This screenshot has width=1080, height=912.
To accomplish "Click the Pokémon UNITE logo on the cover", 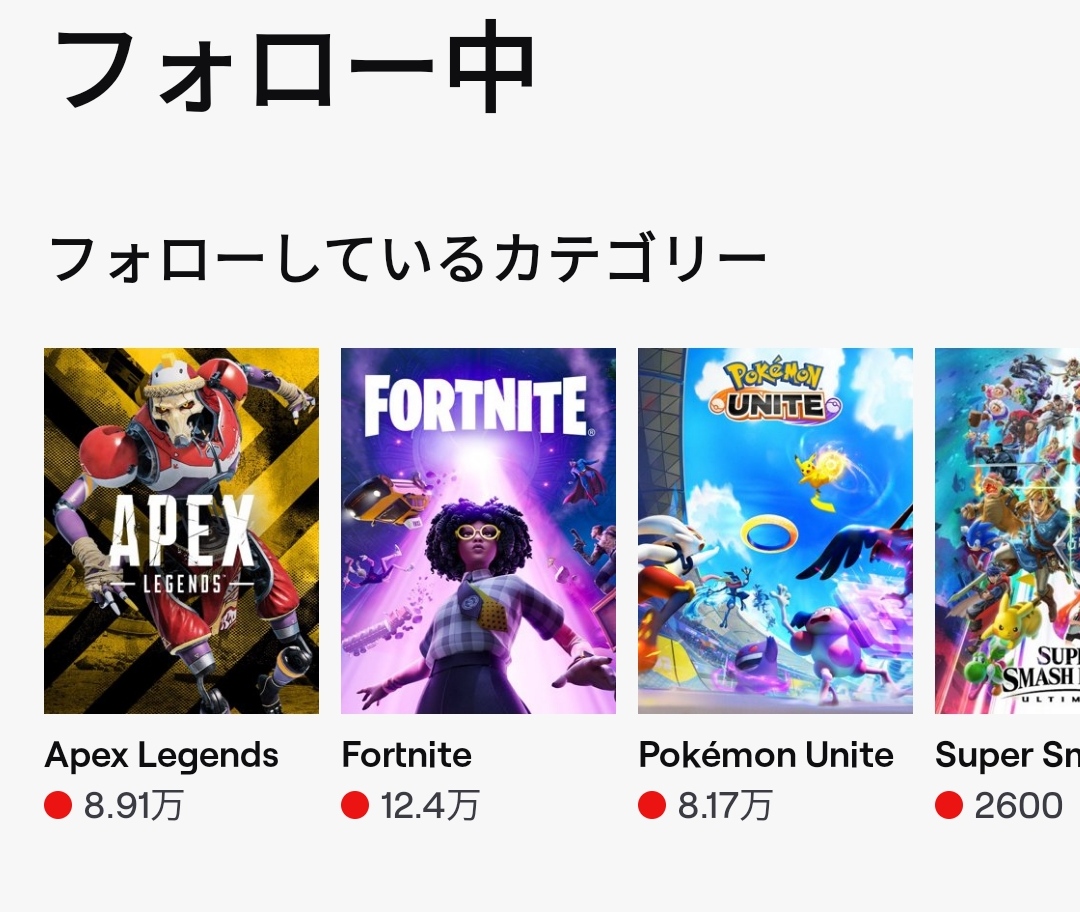I will coord(773,392).
